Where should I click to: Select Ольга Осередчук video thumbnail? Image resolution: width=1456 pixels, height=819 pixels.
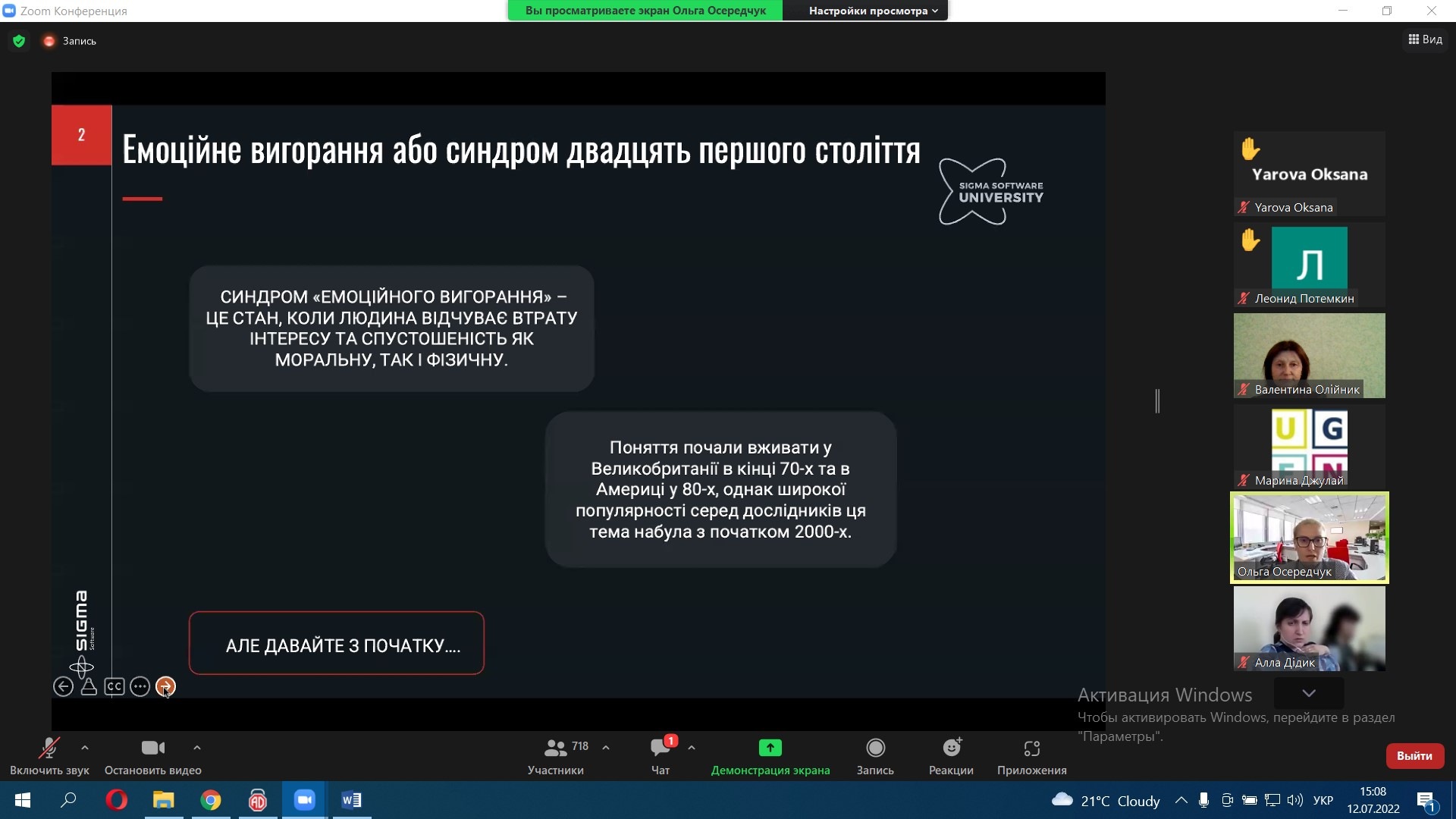tap(1309, 537)
